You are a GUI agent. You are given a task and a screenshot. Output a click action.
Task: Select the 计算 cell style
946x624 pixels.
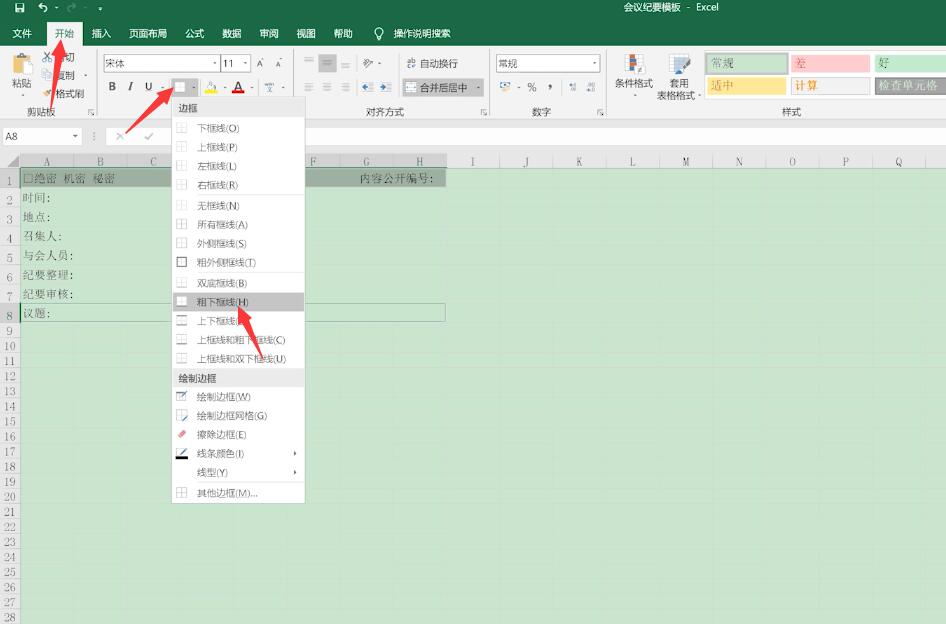pos(830,86)
